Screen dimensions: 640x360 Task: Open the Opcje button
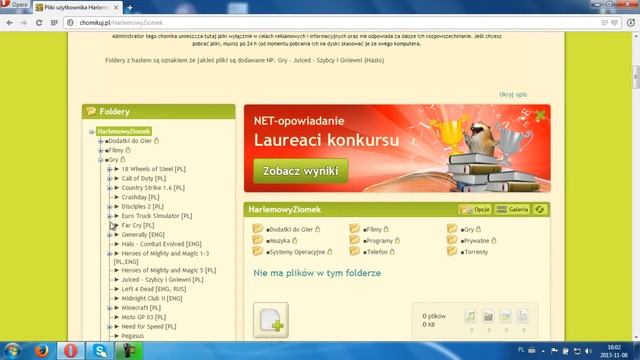point(475,210)
